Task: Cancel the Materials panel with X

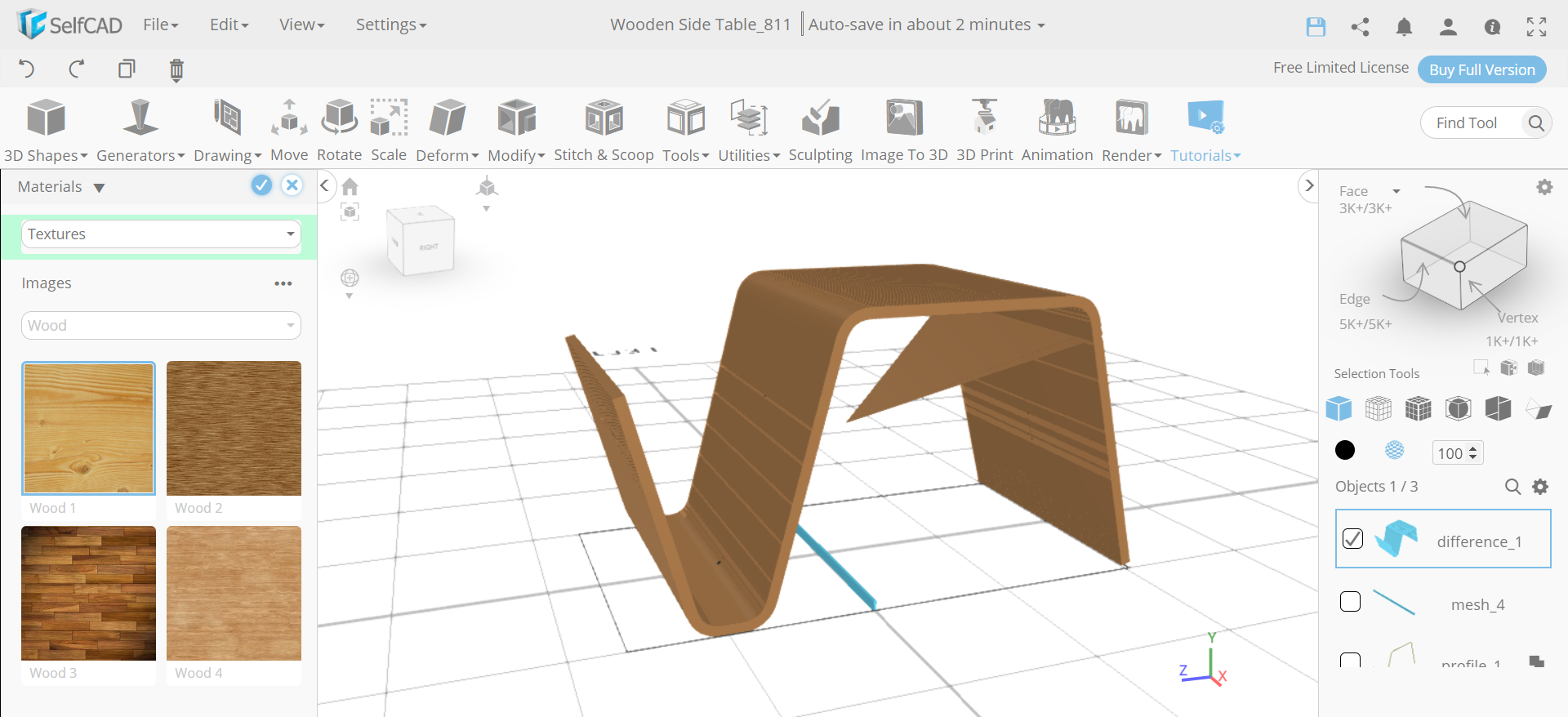Action: click(x=292, y=185)
